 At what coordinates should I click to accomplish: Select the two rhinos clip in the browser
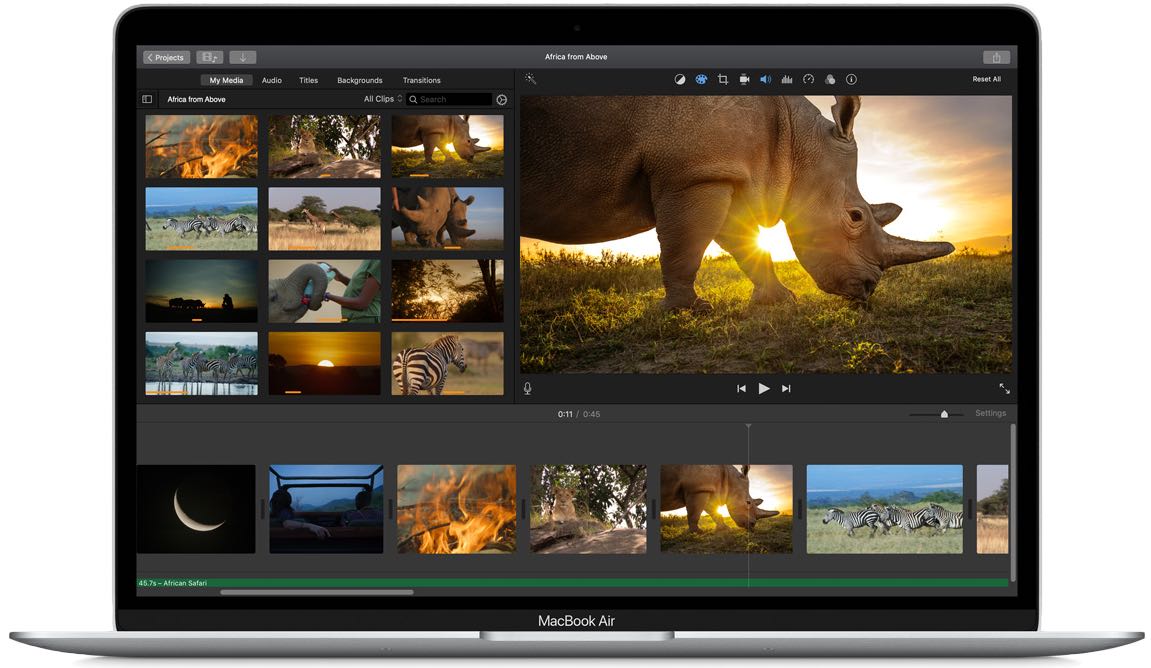click(448, 219)
